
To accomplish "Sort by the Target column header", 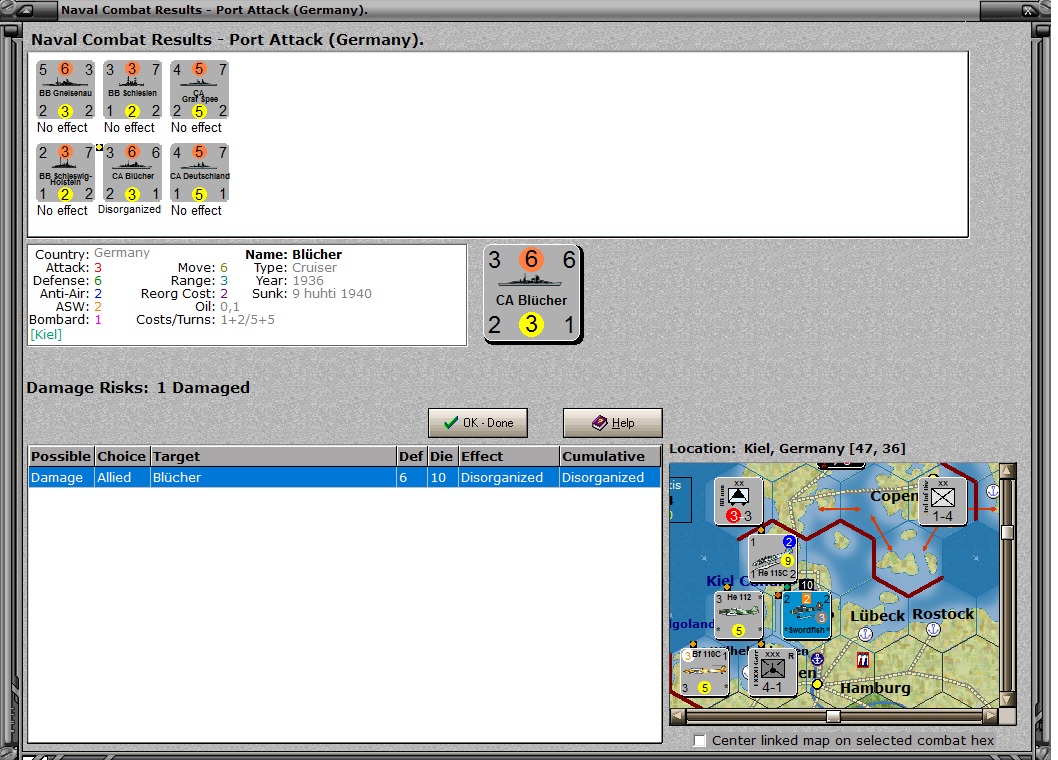I will pyautogui.click(x=273, y=456).
